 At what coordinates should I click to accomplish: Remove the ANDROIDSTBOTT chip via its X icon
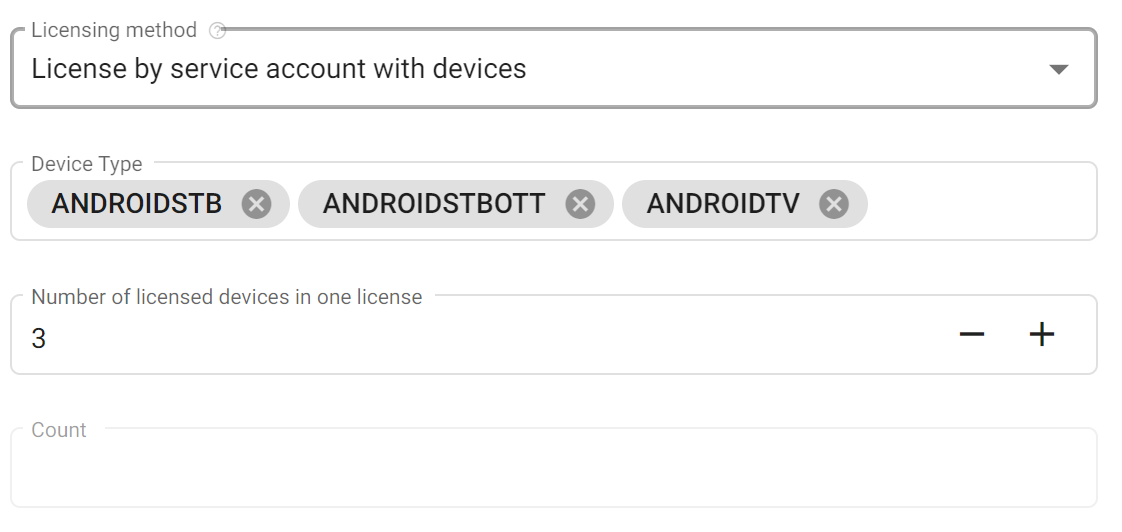(x=580, y=204)
